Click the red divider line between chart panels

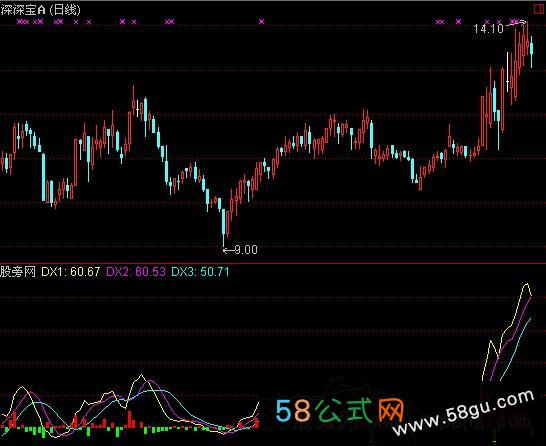click(x=273, y=263)
